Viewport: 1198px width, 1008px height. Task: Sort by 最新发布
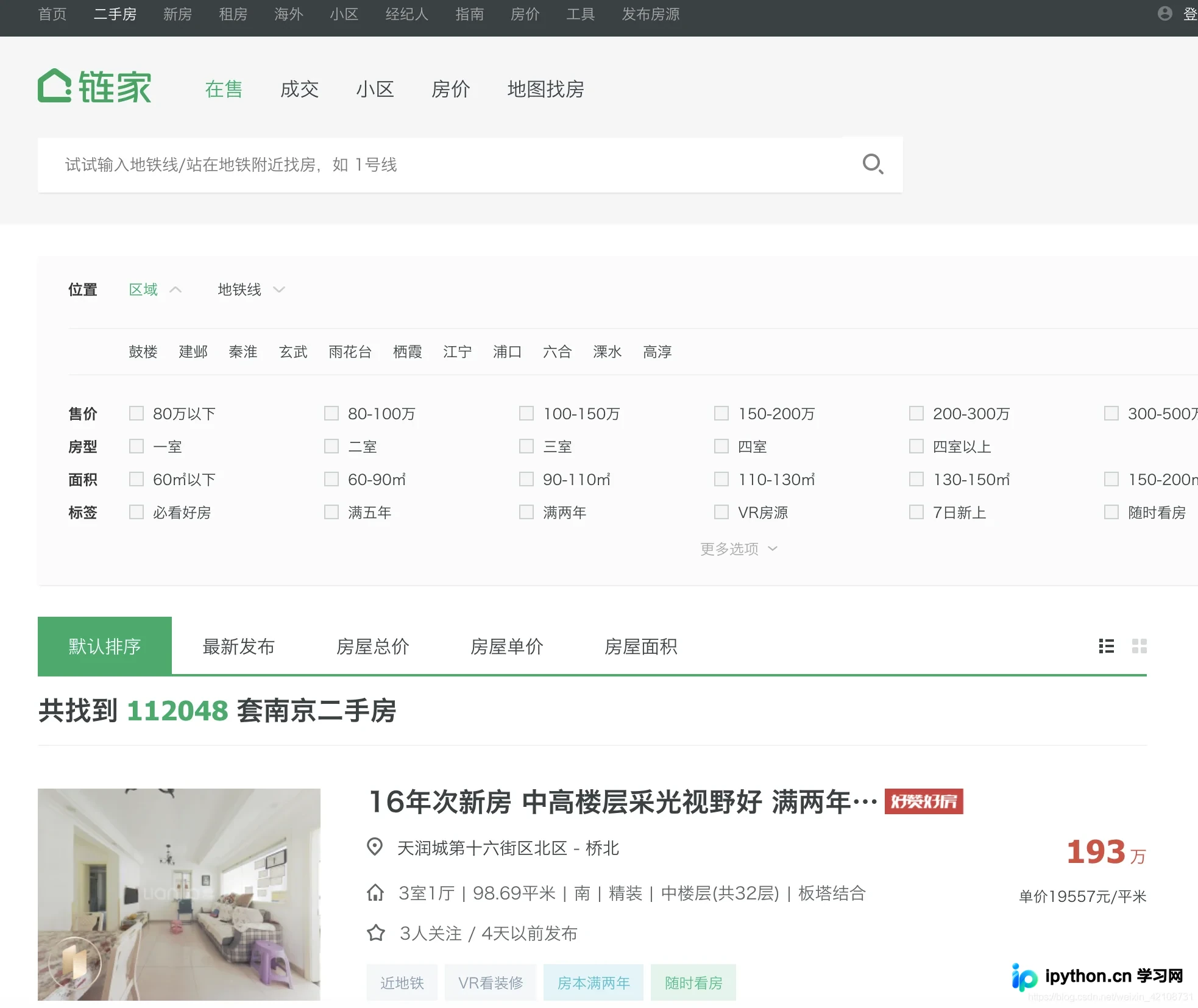tap(239, 646)
